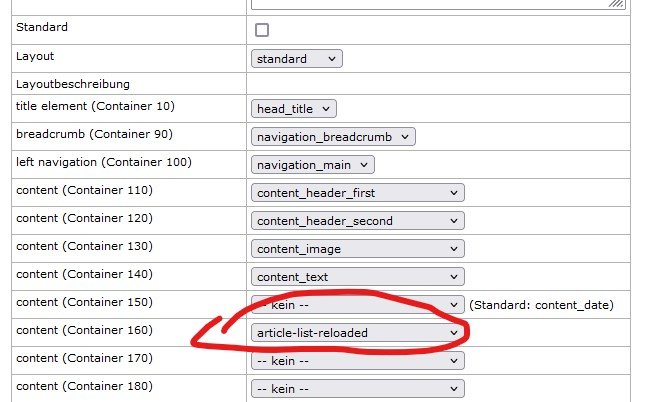
Task: Open the Layout dropdown set to standard
Action: [x=296, y=59]
